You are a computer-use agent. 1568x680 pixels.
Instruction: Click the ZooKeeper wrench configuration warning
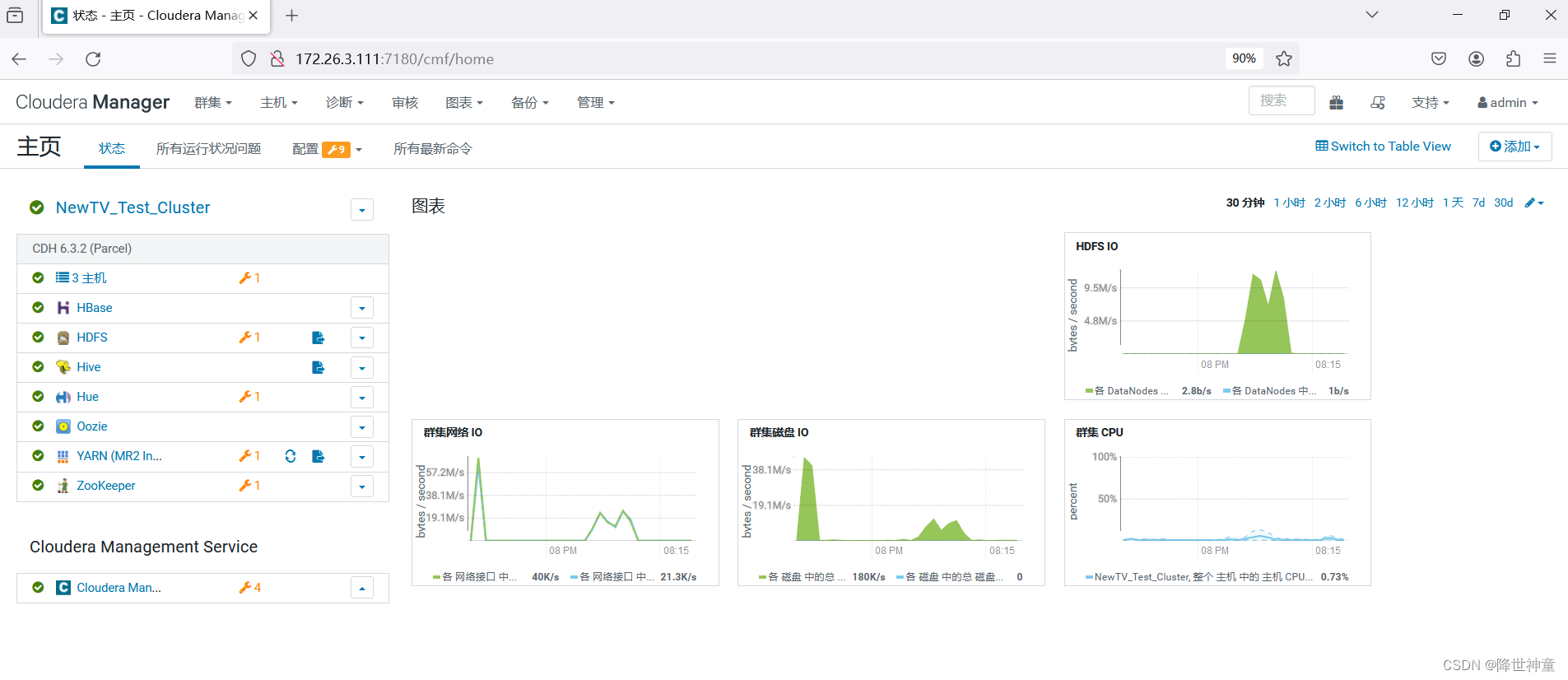click(x=249, y=486)
